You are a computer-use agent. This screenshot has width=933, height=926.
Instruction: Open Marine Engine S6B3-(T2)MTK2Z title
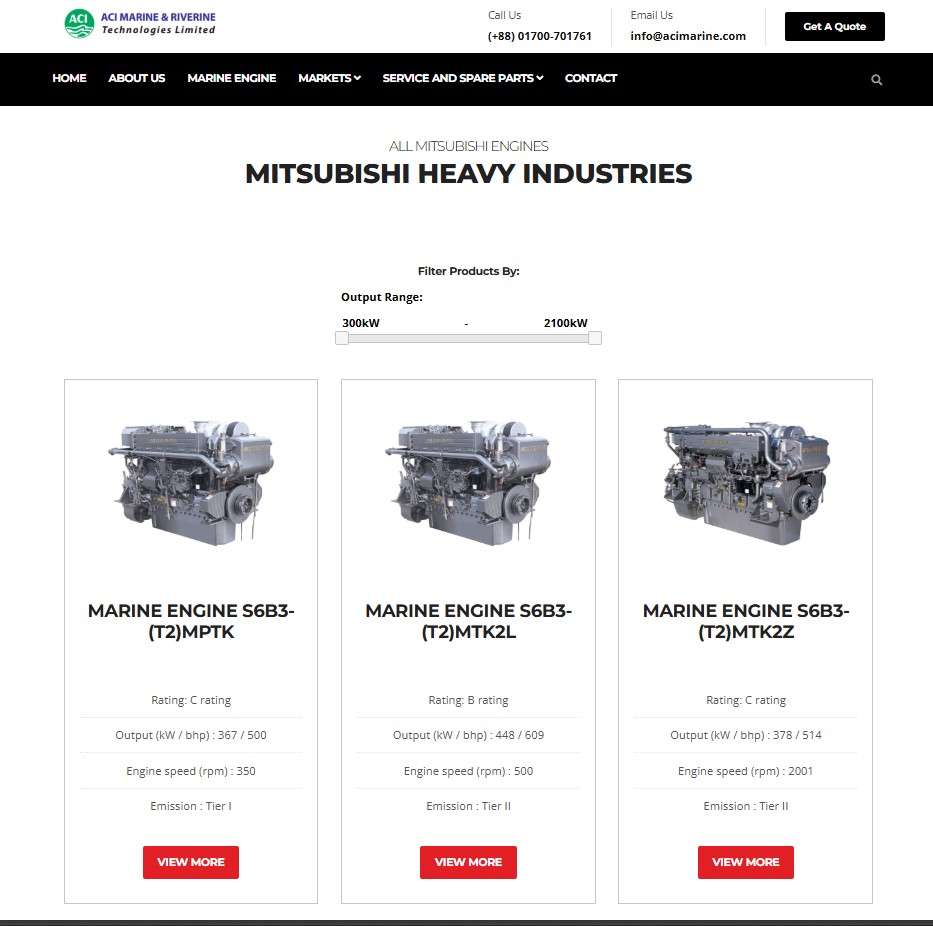point(746,621)
